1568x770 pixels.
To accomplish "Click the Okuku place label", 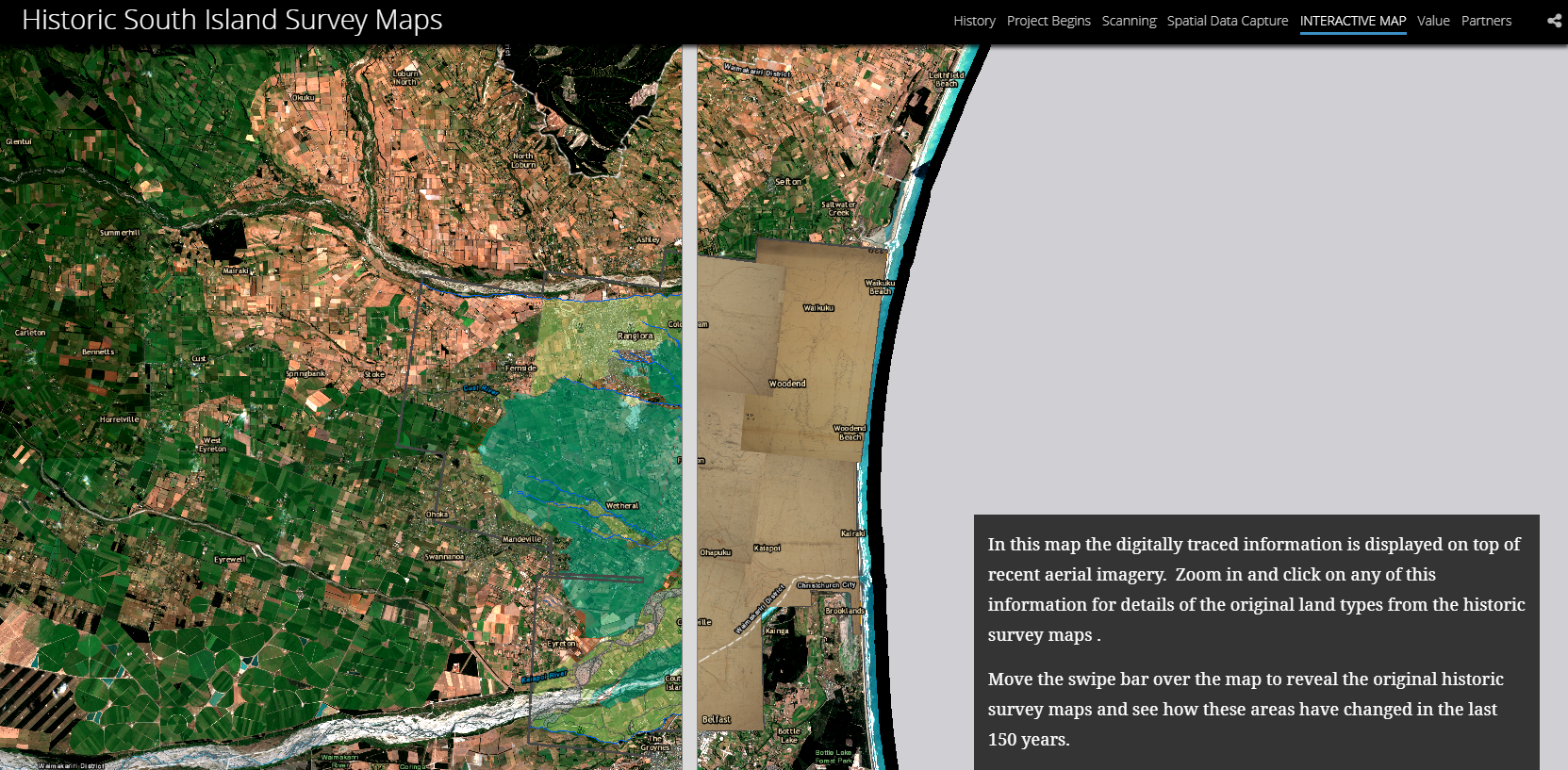I will coord(303,98).
